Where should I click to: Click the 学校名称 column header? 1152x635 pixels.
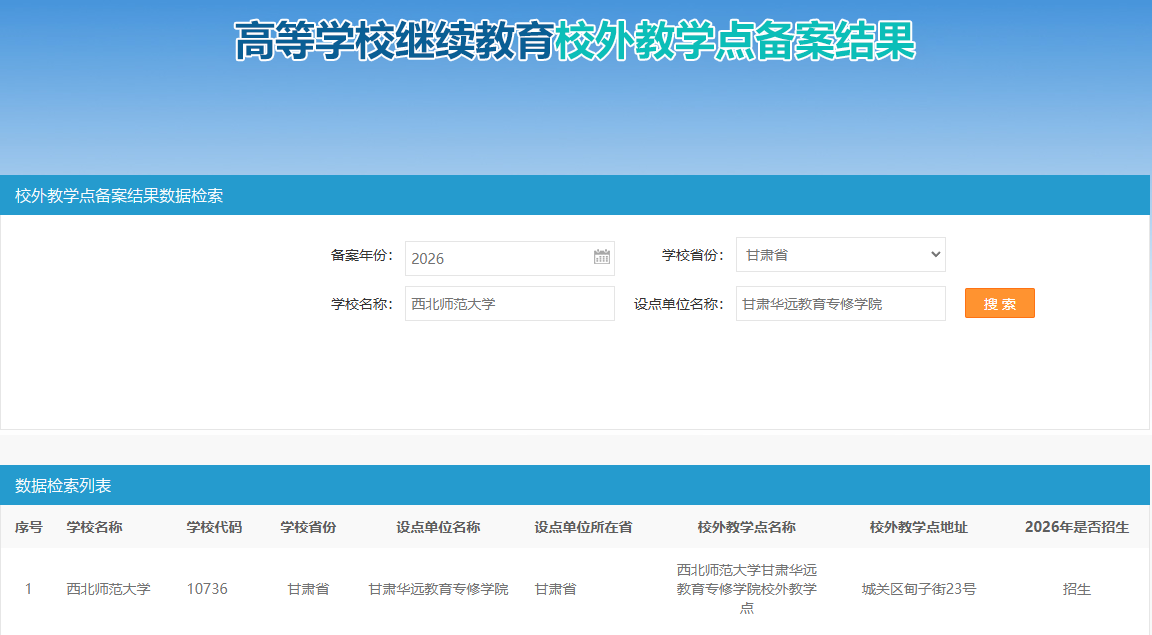tap(94, 527)
